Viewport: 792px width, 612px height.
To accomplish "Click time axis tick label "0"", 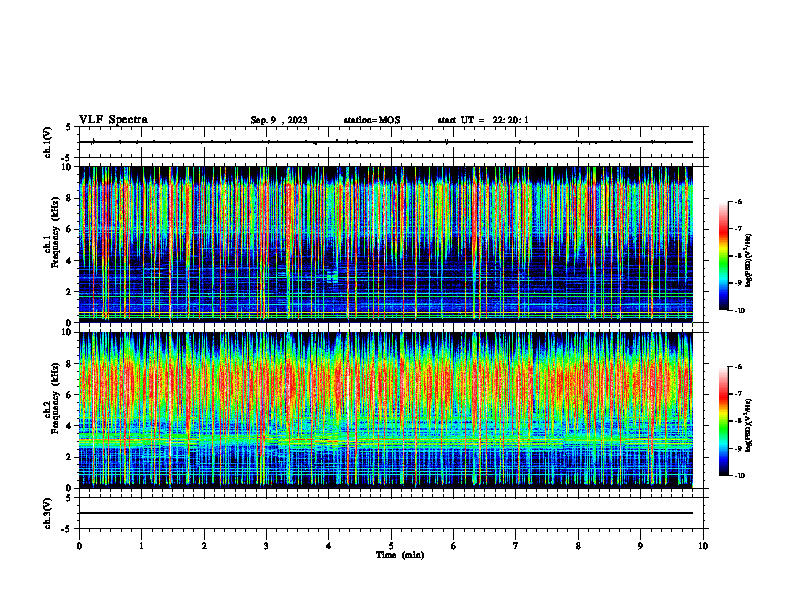I will [79, 546].
